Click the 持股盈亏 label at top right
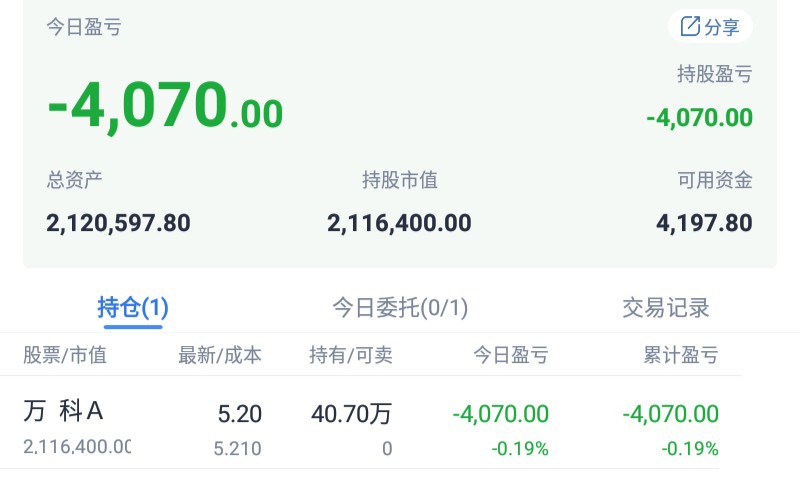The height and width of the screenshot is (482, 800). (x=714, y=74)
